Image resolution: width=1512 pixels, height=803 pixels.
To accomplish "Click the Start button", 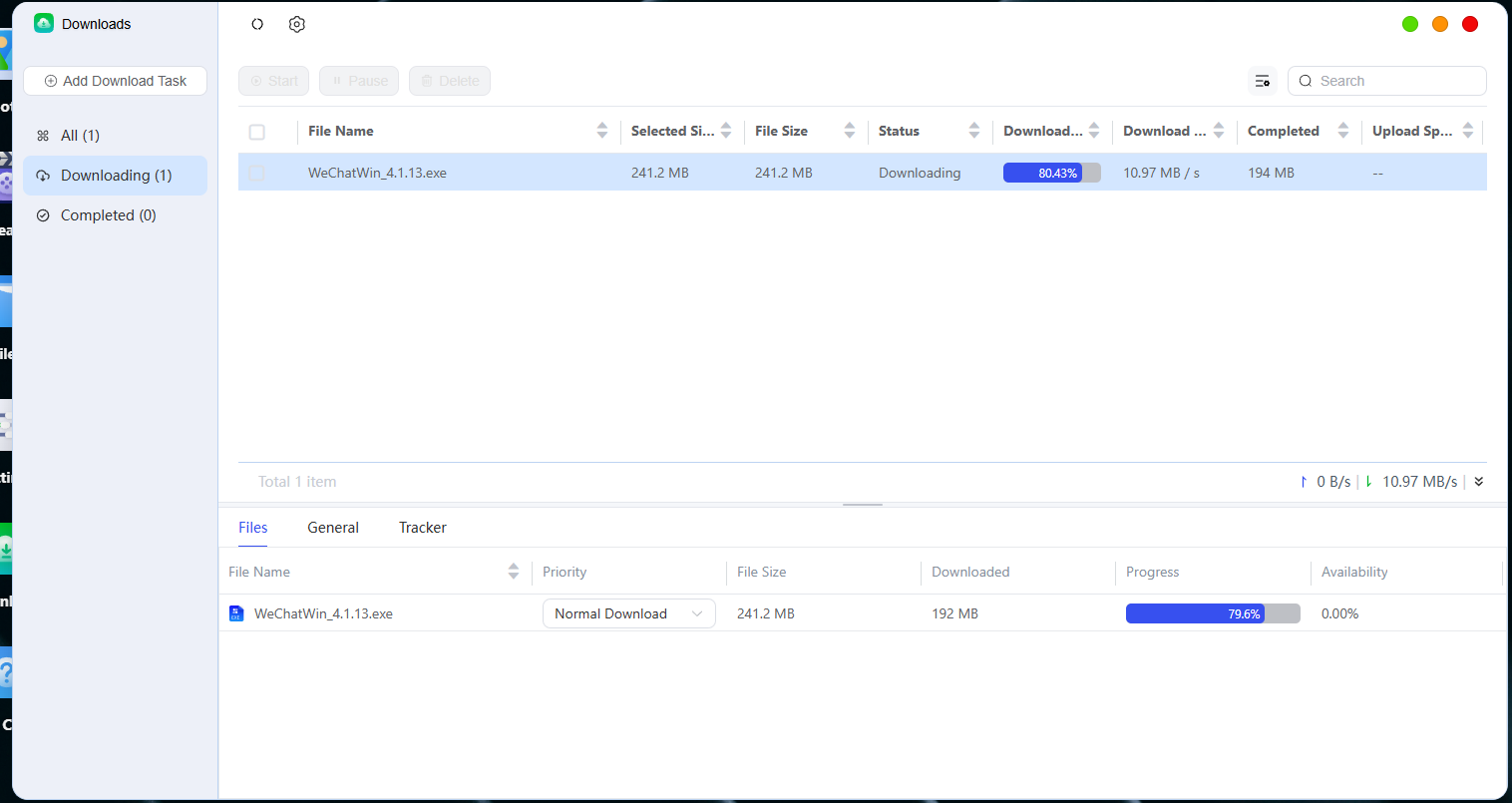I will tap(273, 81).
